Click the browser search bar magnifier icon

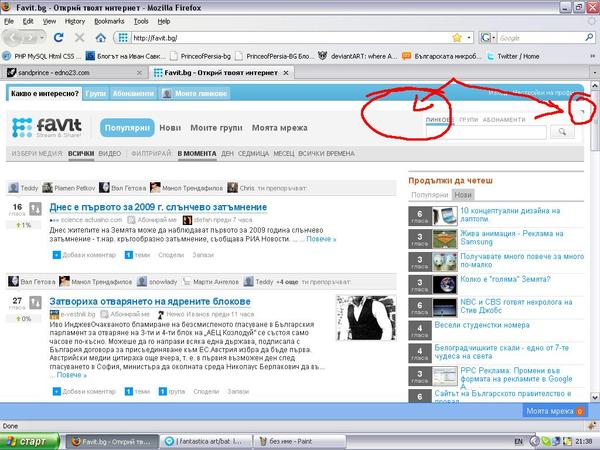(x=589, y=38)
